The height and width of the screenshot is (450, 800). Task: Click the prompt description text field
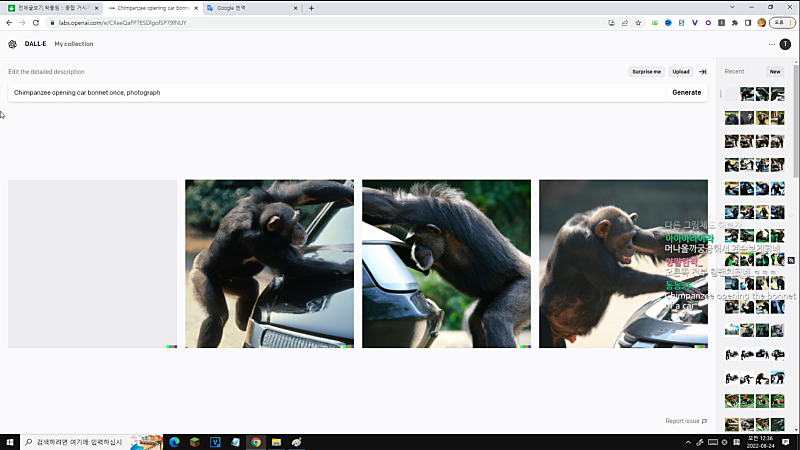(337, 93)
